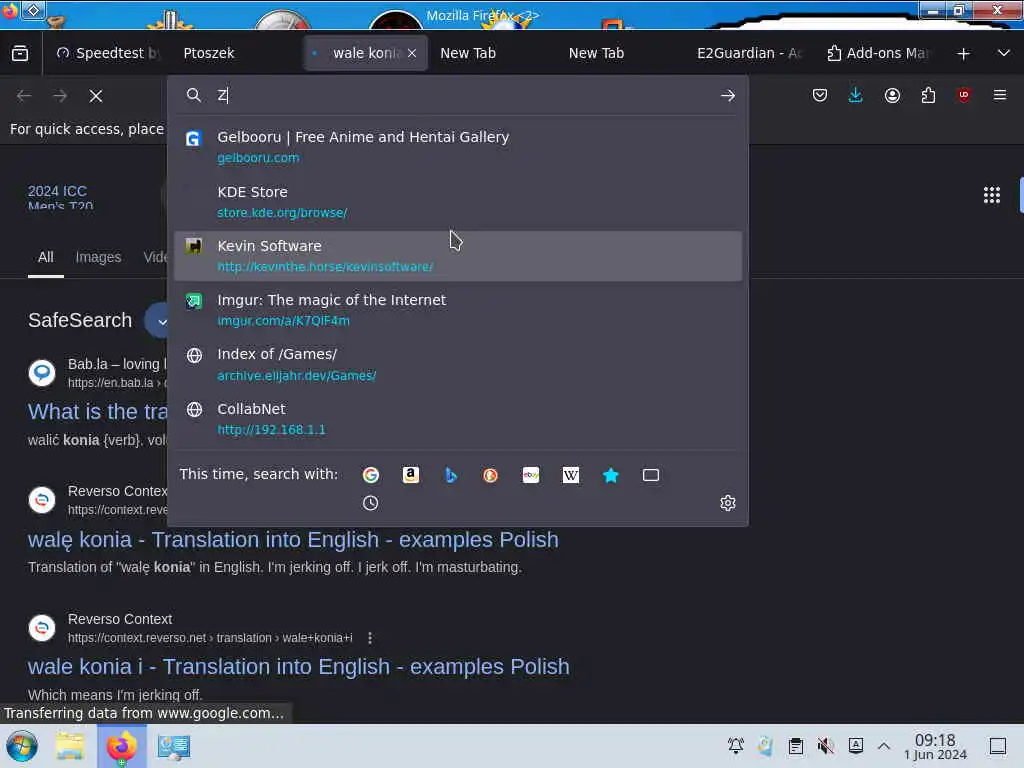Viewport: 1024px width, 768px height.
Task: Go forward to next page
Action: (x=60, y=96)
